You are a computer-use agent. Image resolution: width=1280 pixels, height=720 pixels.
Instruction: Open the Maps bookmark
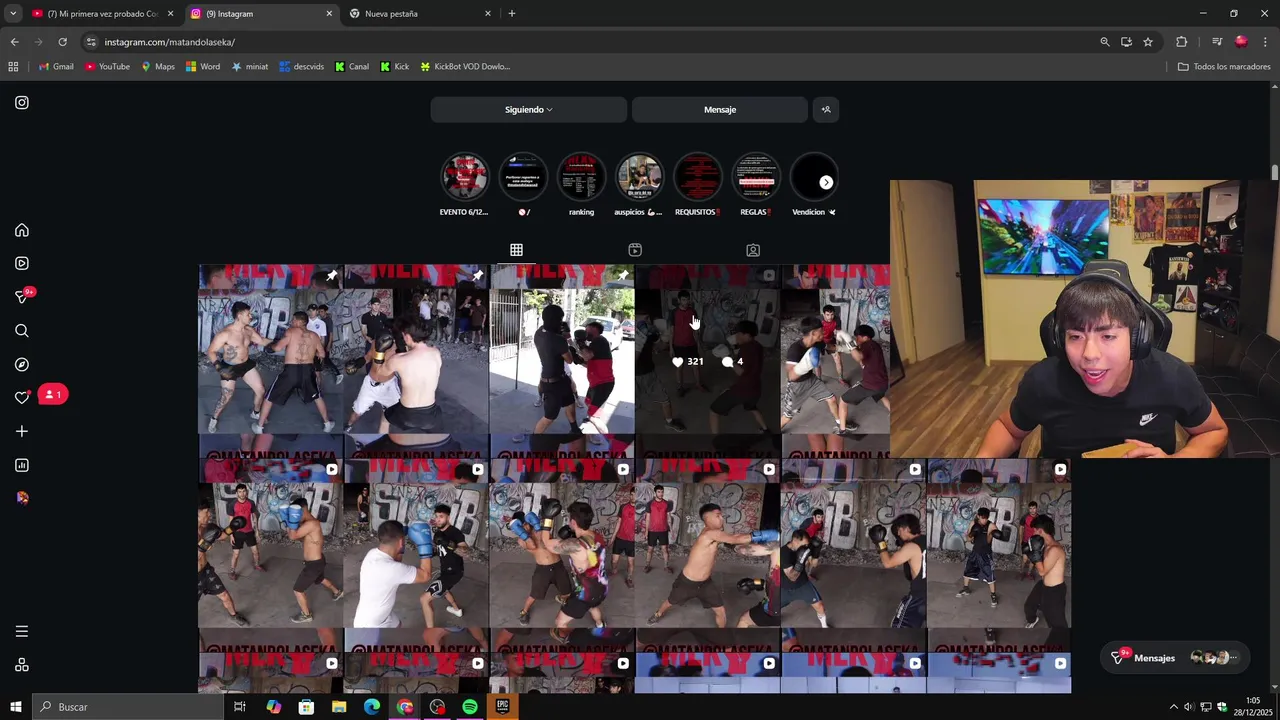pyautogui.click(x=158, y=67)
